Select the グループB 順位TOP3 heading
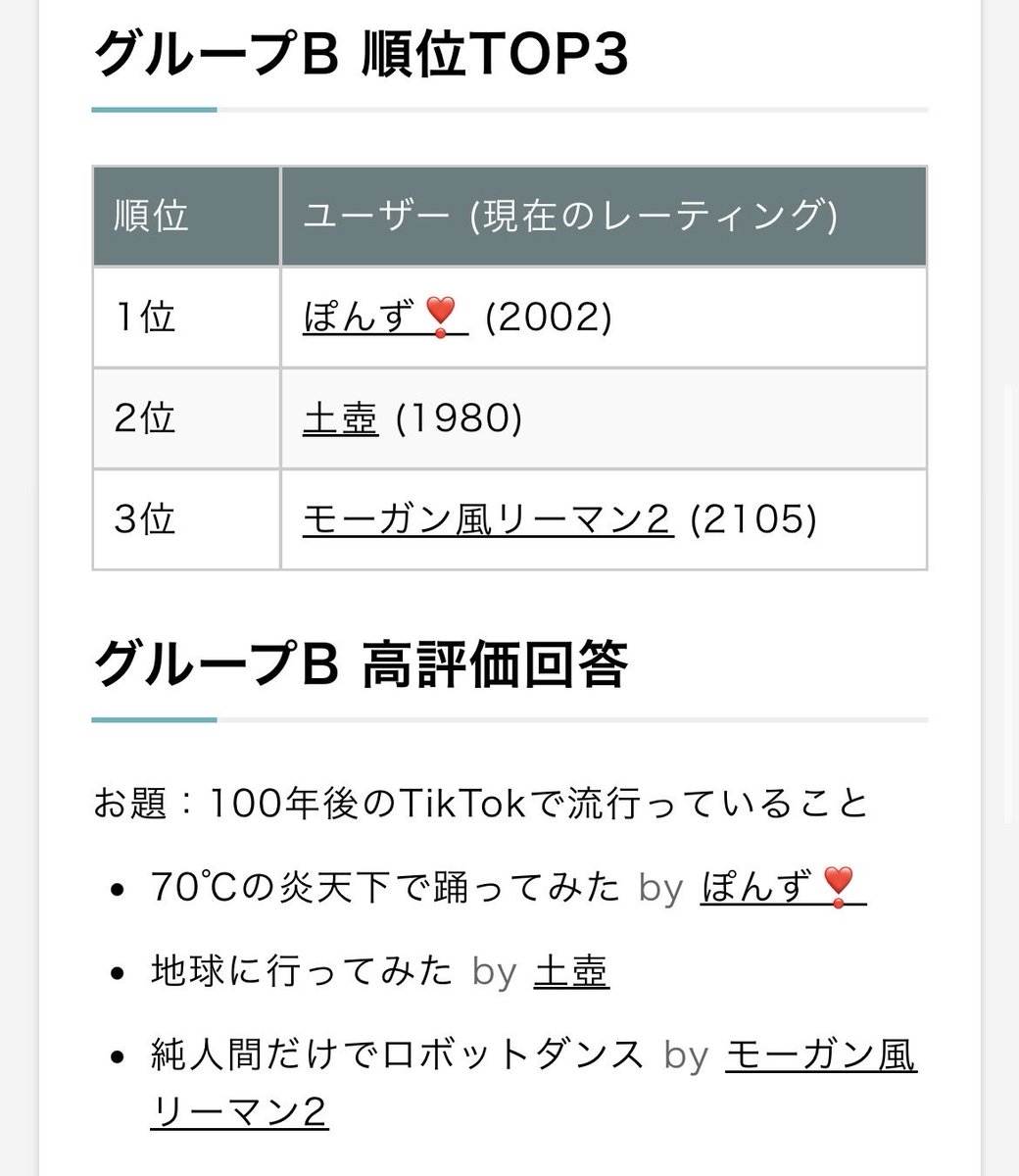 pos(361,56)
